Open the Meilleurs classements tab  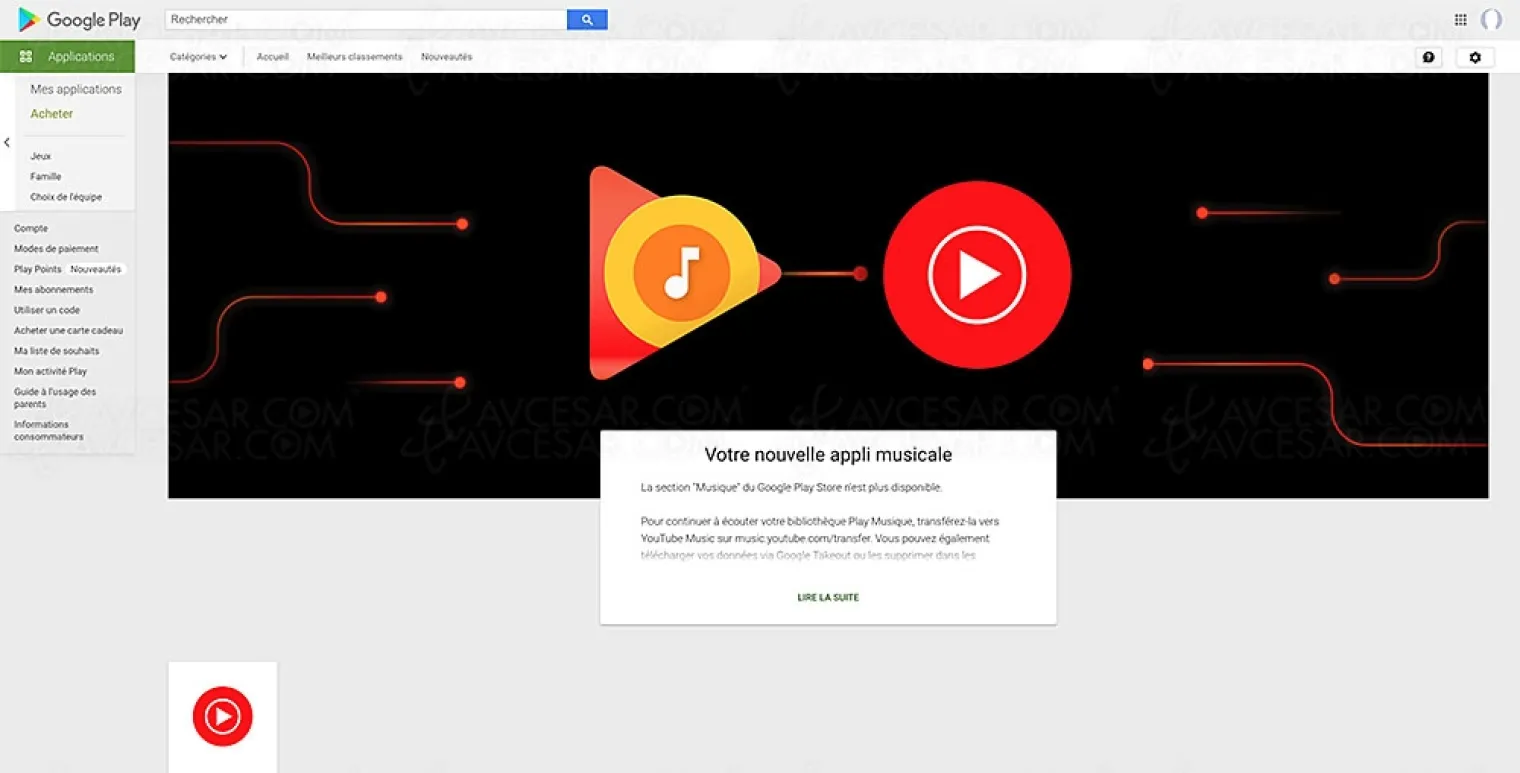coord(355,57)
